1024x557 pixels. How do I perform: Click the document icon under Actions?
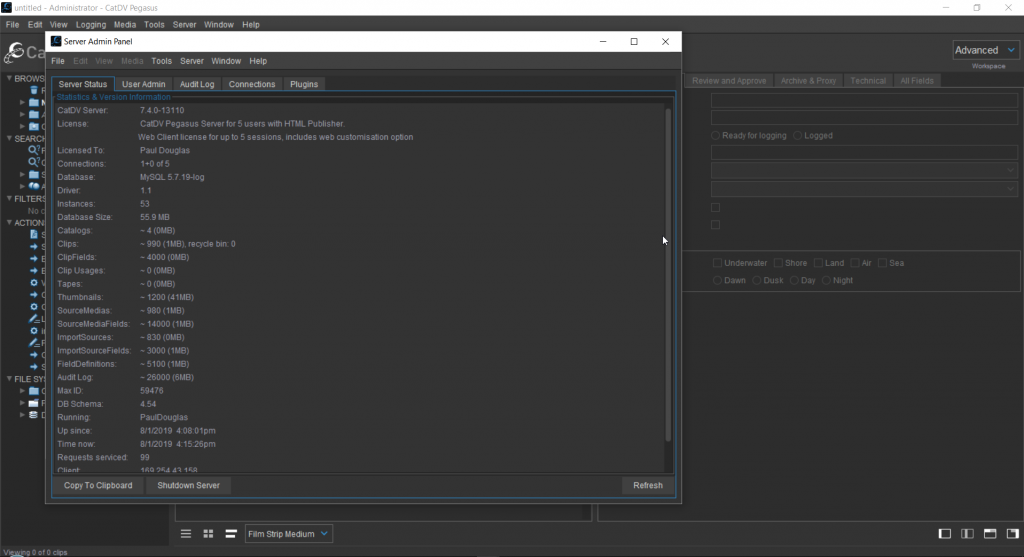(x=34, y=234)
